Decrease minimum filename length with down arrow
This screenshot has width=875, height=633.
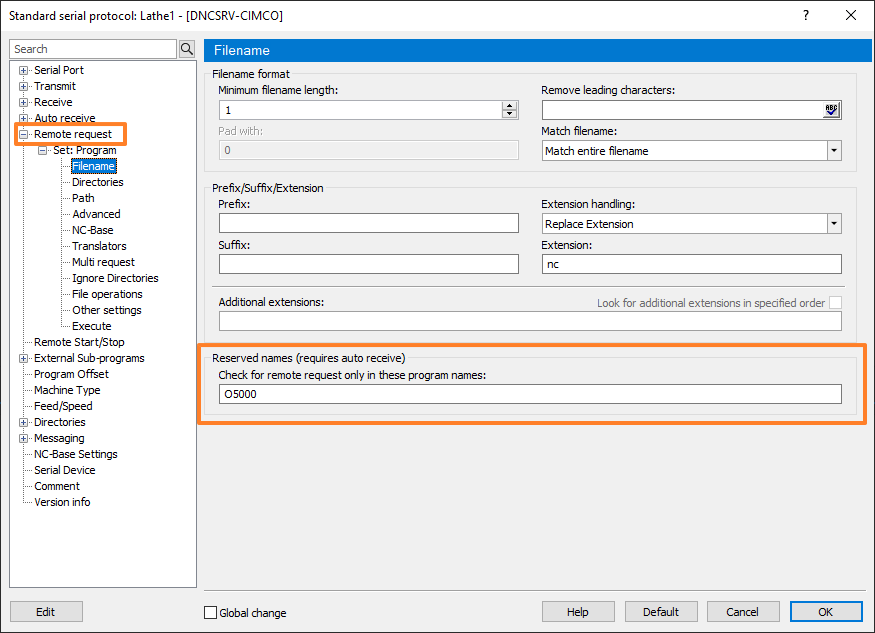pyautogui.click(x=509, y=114)
